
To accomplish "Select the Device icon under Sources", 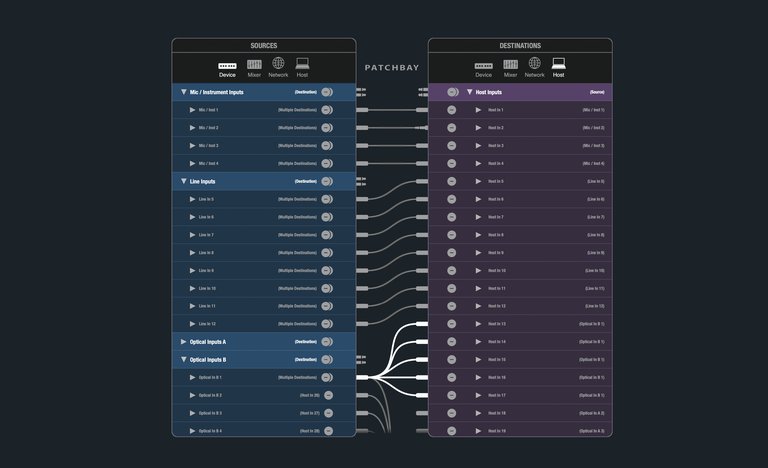I will [x=228, y=67].
